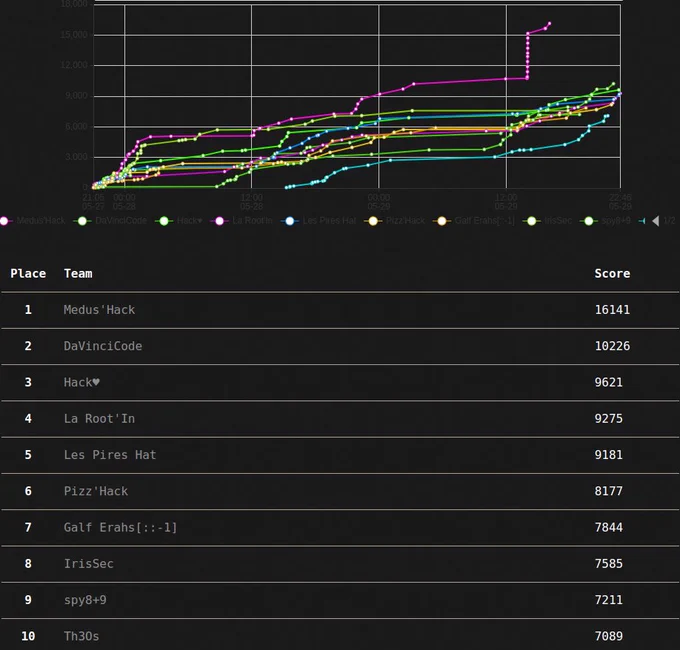This screenshot has width=680, height=650.
Task: Open the Th30s team entry
Action: [x=82, y=636]
